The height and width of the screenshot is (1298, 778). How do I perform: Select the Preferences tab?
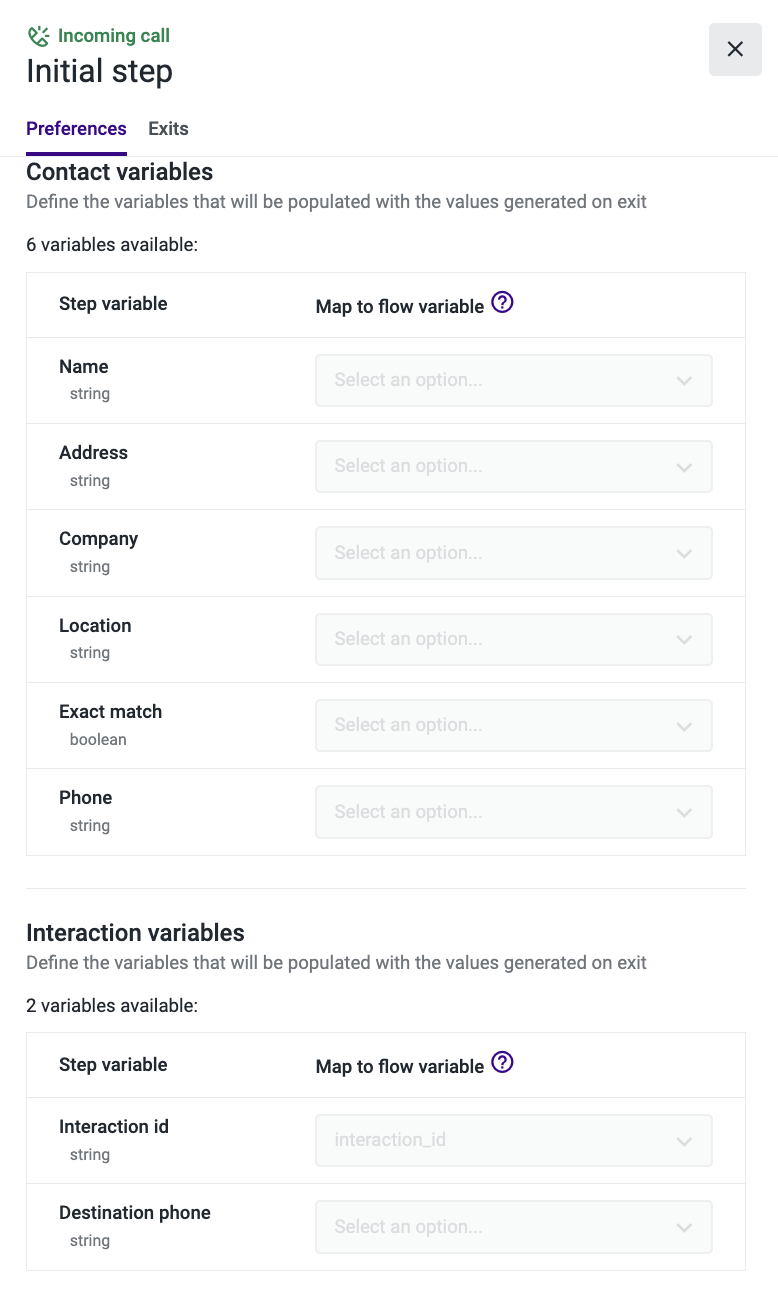click(x=76, y=129)
